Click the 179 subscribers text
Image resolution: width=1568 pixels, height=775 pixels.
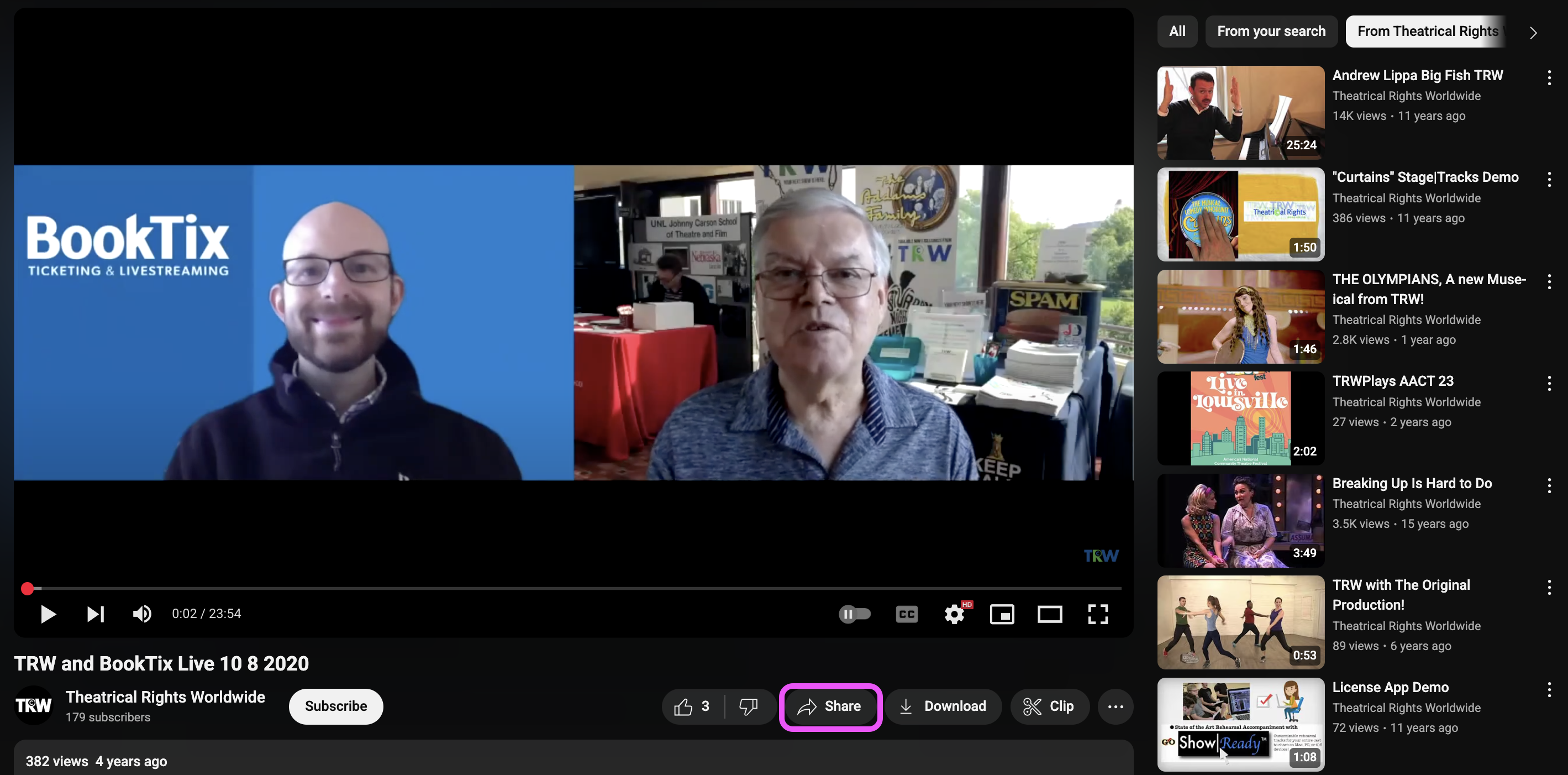(108, 717)
